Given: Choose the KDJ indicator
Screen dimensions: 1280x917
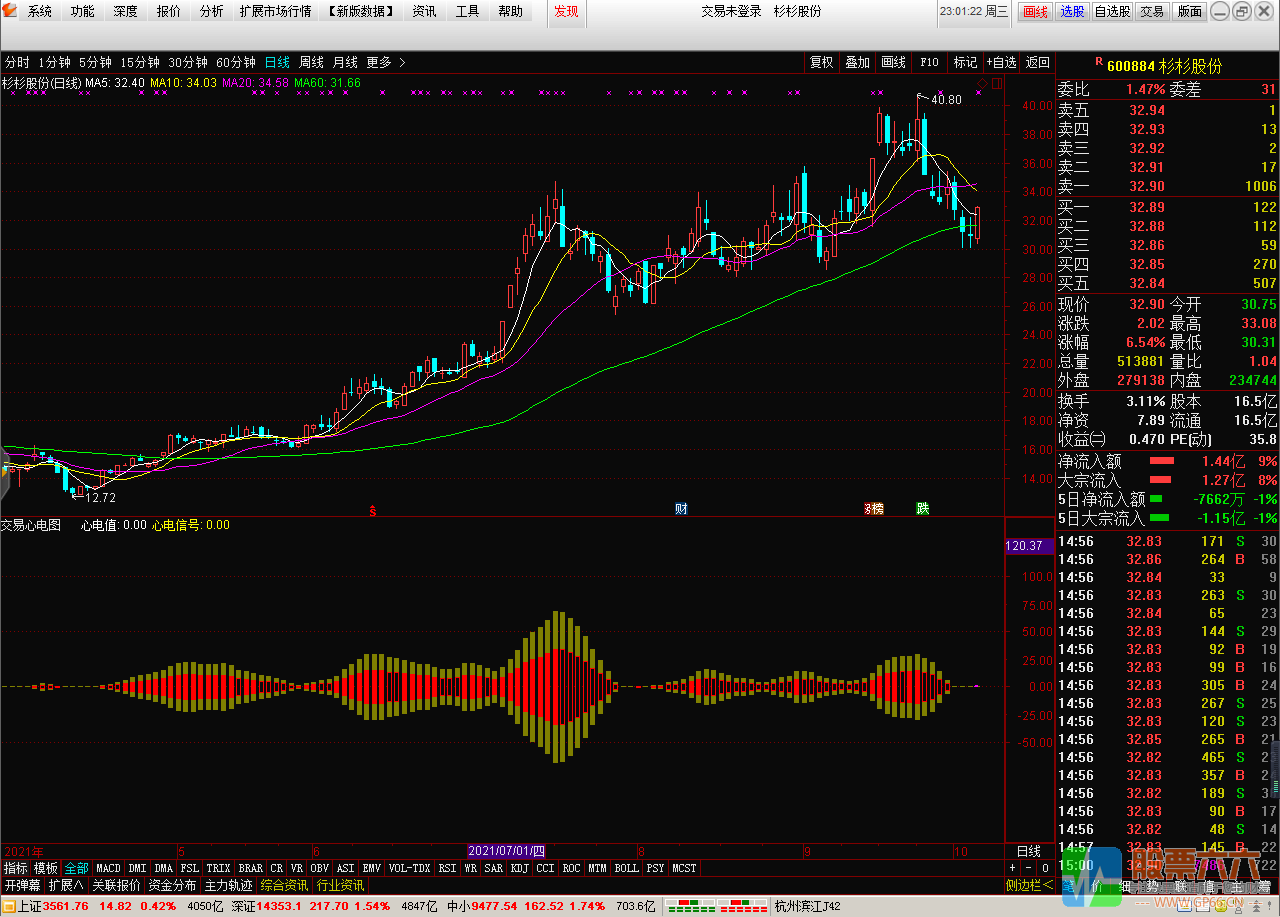Looking at the screenshot, I should pyautogui.click(x=520, y=868).
